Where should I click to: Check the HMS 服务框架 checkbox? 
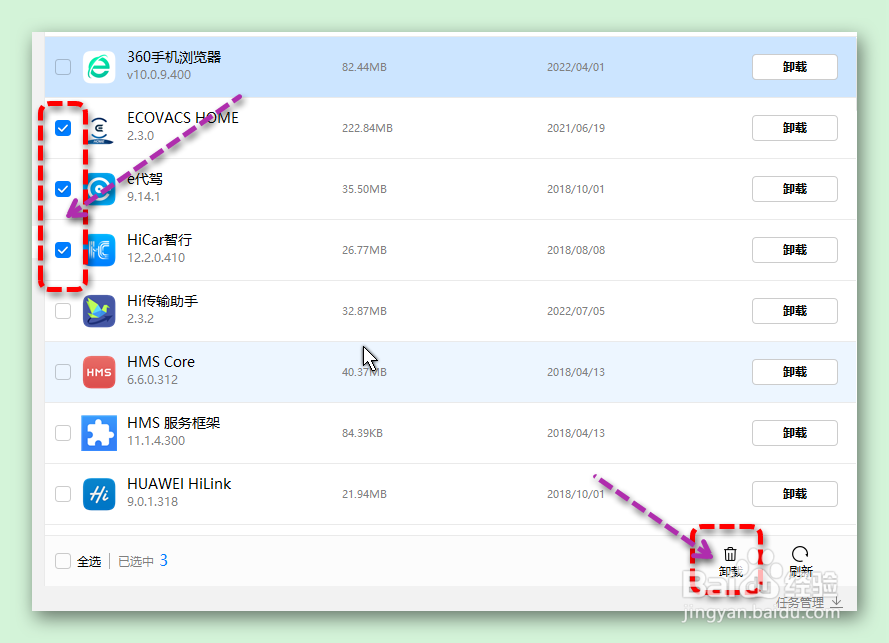63,433
